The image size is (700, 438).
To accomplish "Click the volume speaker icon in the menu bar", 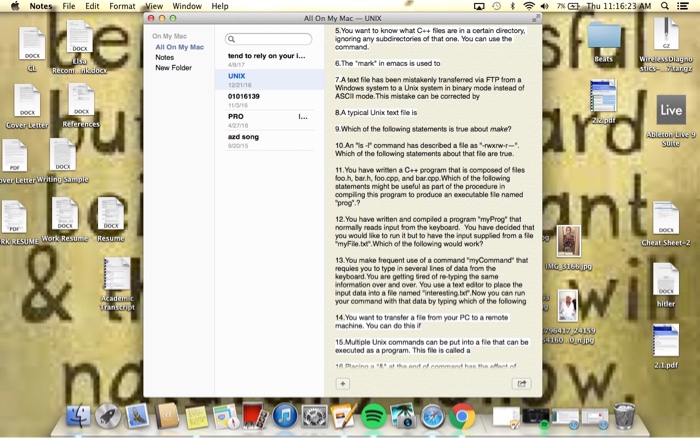I will coord(545,6).
